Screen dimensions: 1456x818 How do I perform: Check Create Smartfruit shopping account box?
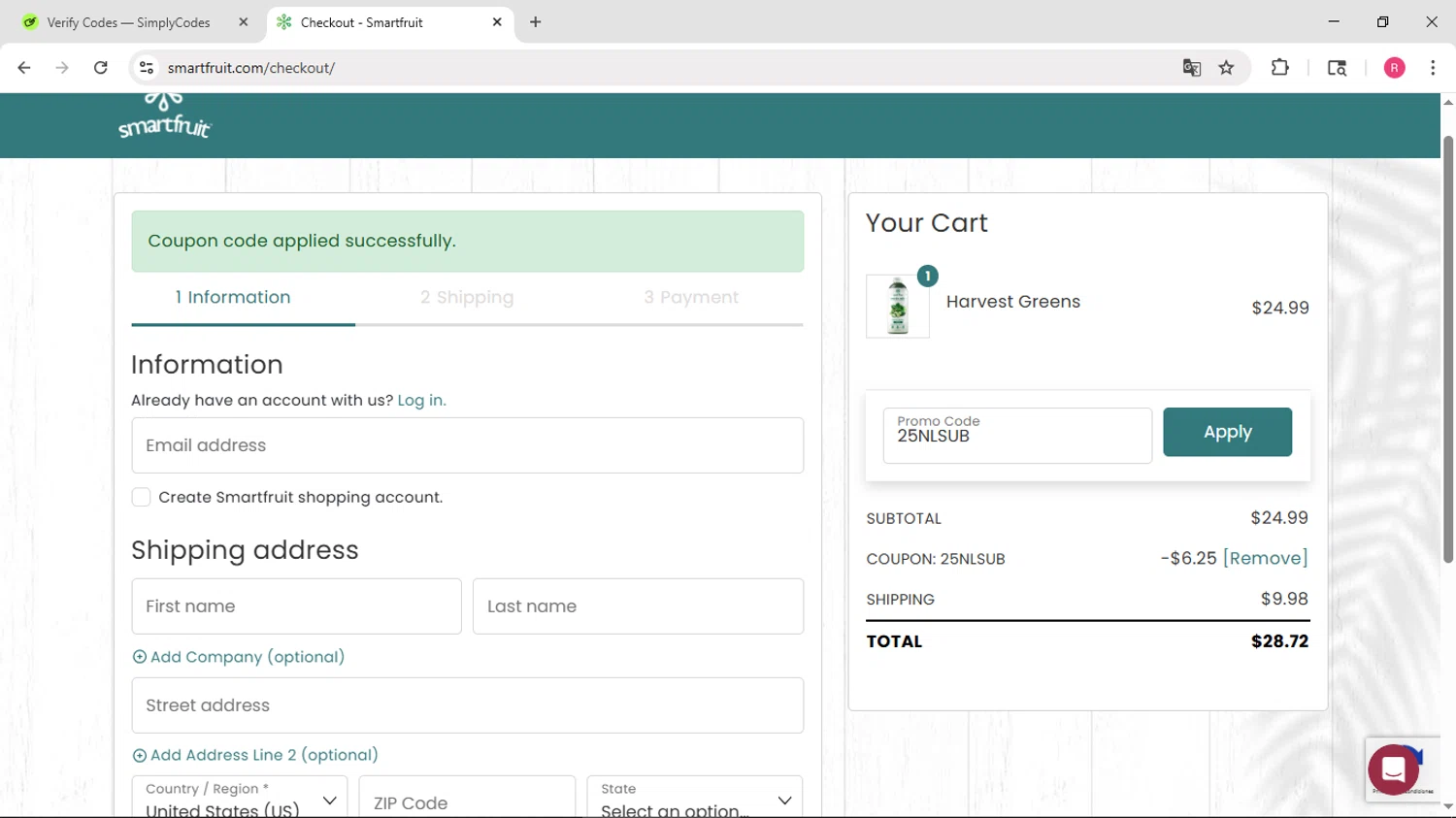pos(142,497)
